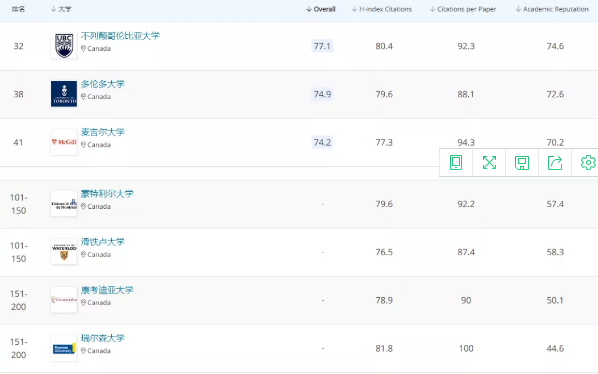Click H-index value 78.9
Screen dimensions: 598x374
point(384,300)
